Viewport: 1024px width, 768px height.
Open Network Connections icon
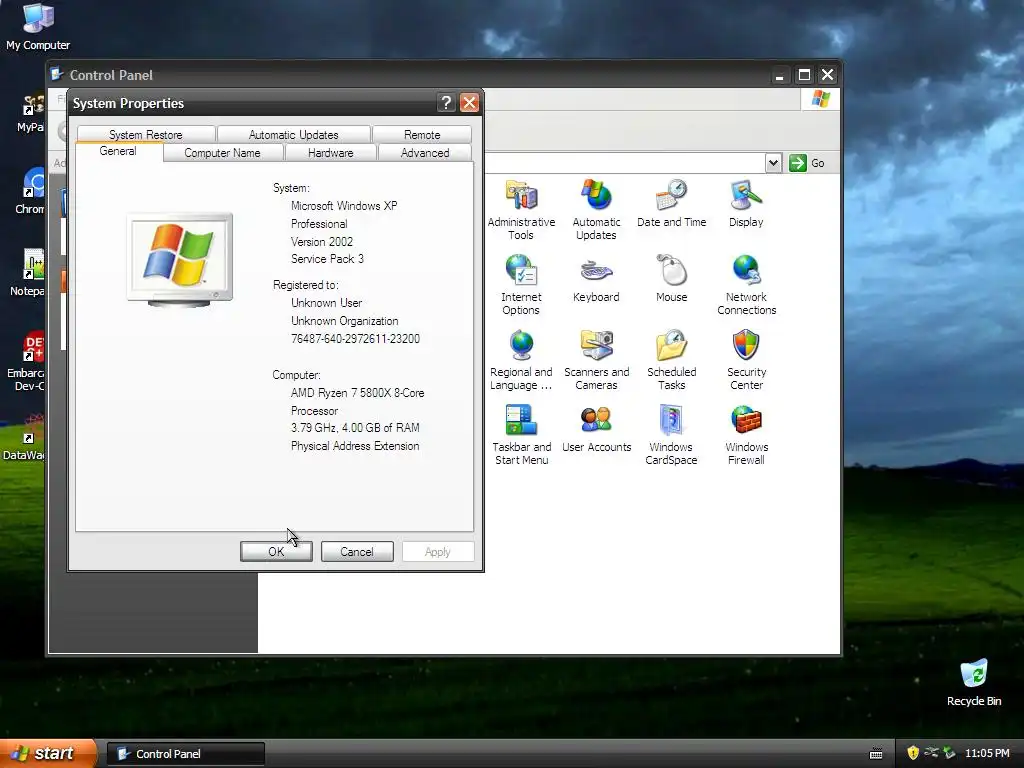click(x=746, y=285)
